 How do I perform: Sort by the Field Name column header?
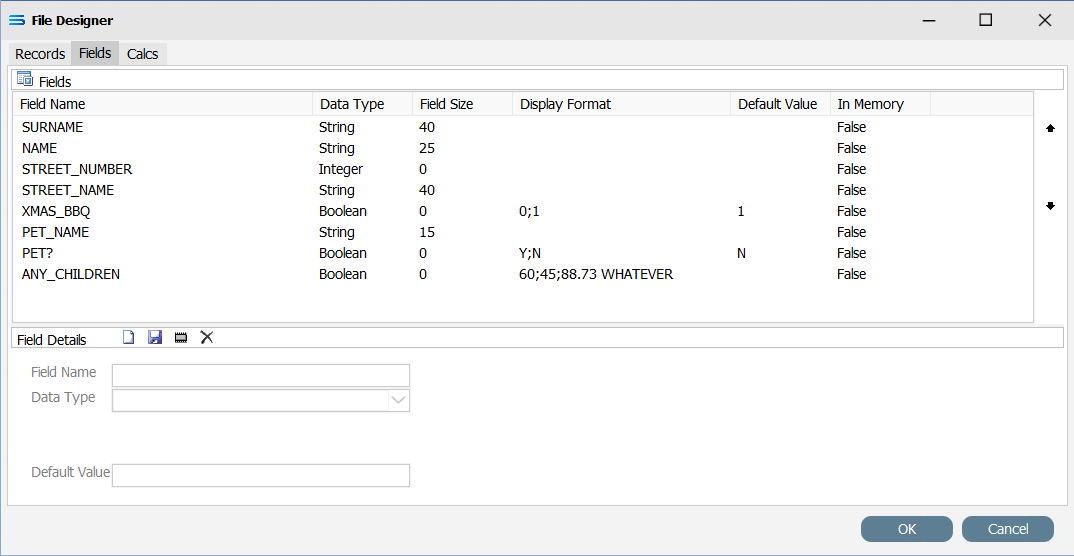pyautogui.click(x=163, y=104)
